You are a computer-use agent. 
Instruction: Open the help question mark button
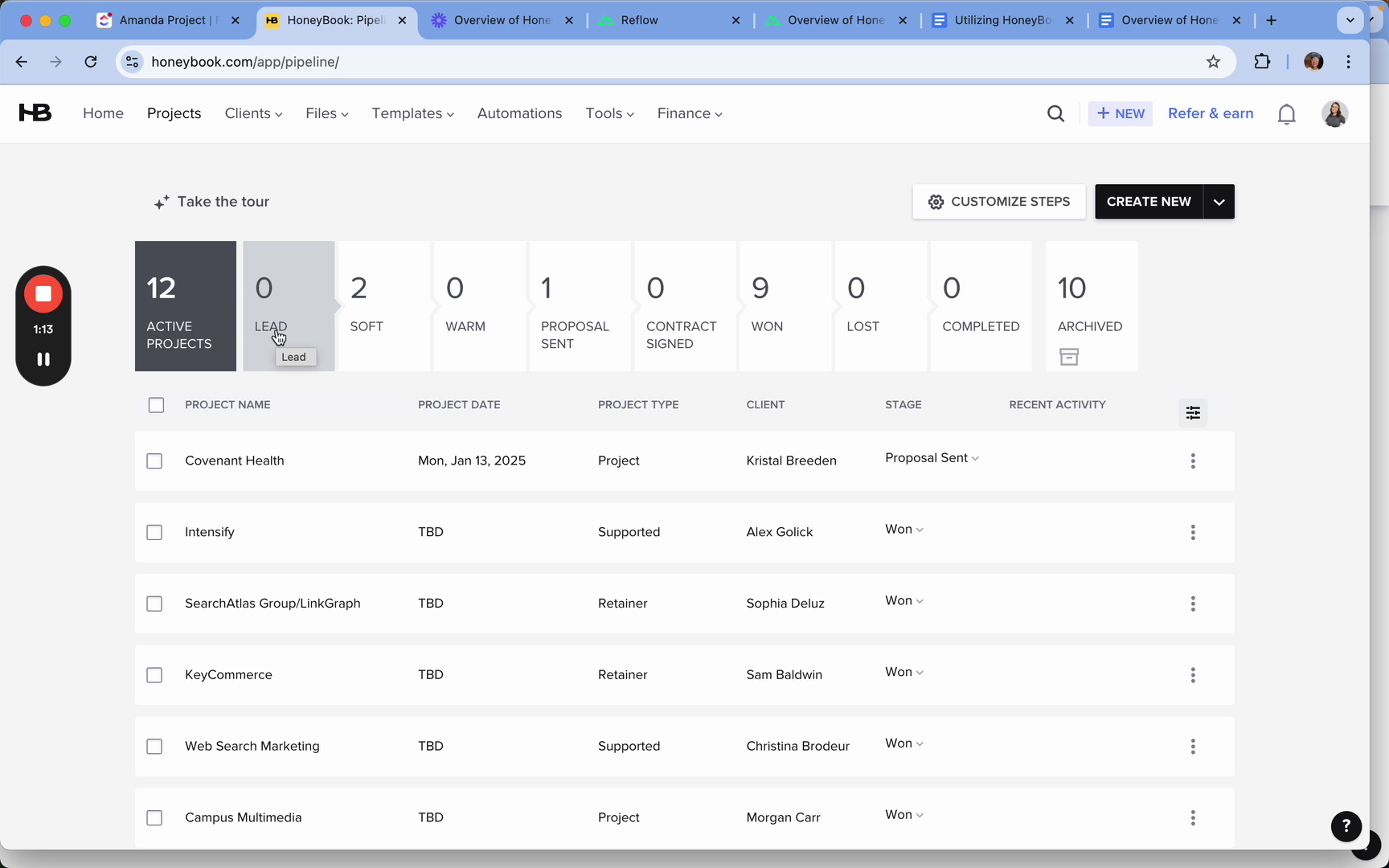(1346, 825)
